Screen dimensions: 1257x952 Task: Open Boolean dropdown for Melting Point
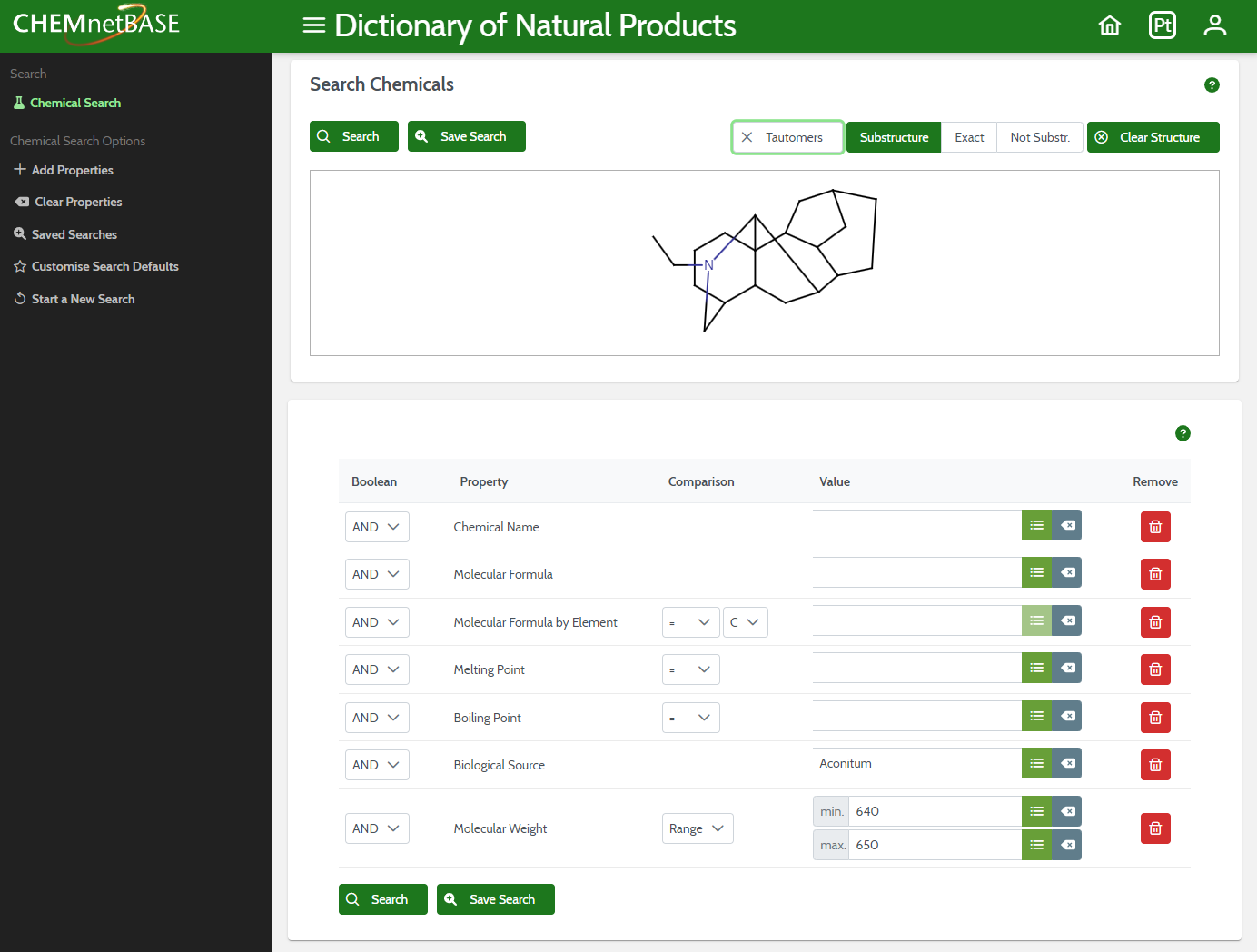(377, 669)
